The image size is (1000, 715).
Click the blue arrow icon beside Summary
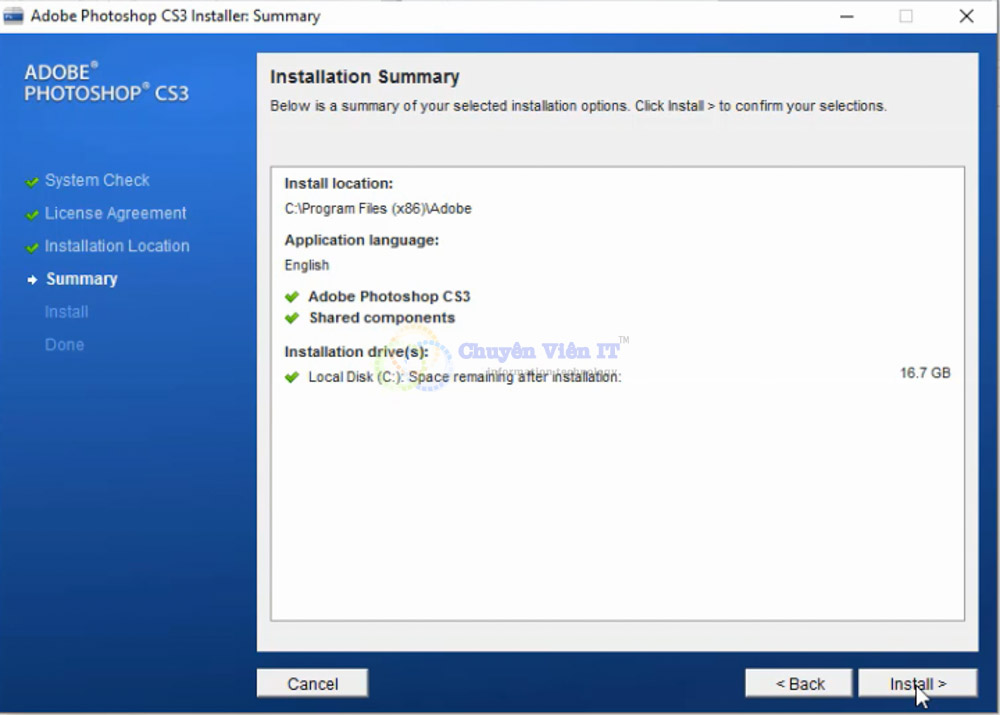(33, 279)
